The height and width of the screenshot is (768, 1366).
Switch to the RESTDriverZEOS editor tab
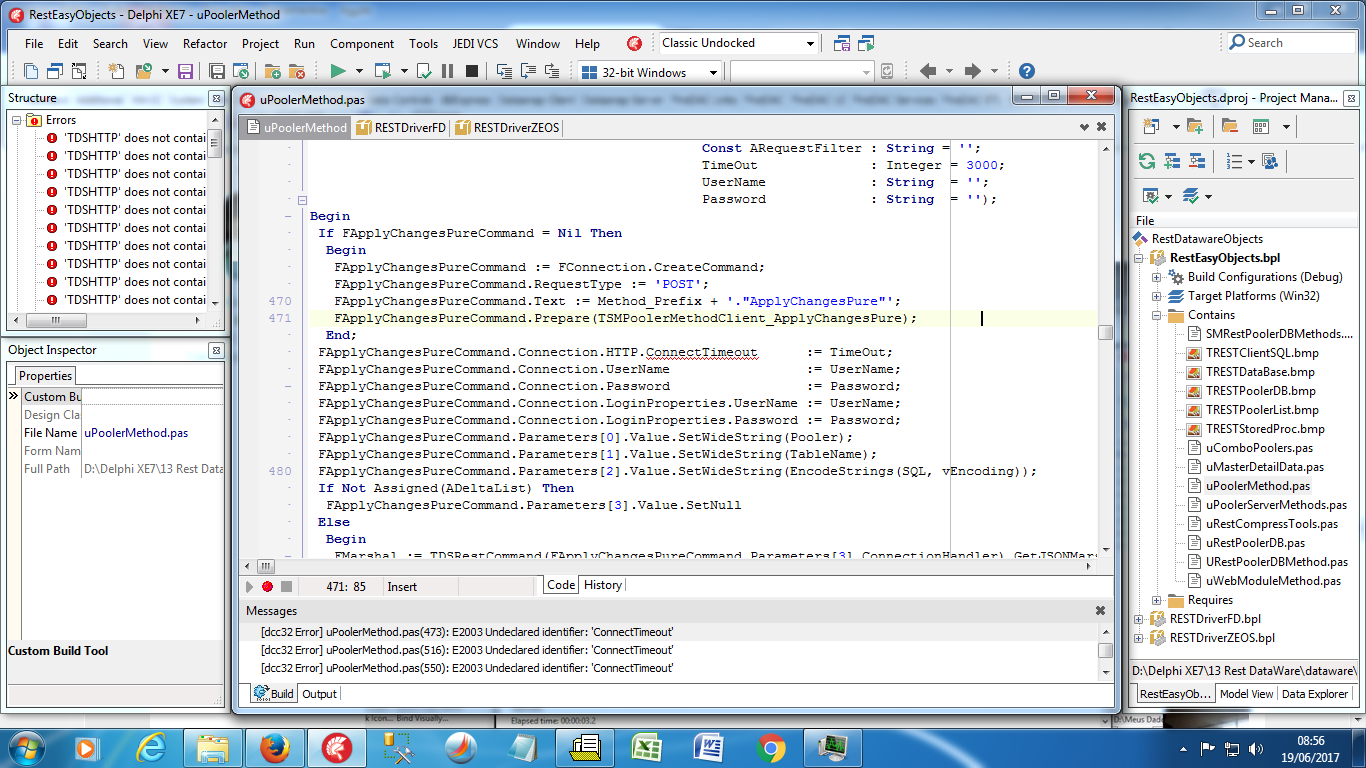[508, 127]
